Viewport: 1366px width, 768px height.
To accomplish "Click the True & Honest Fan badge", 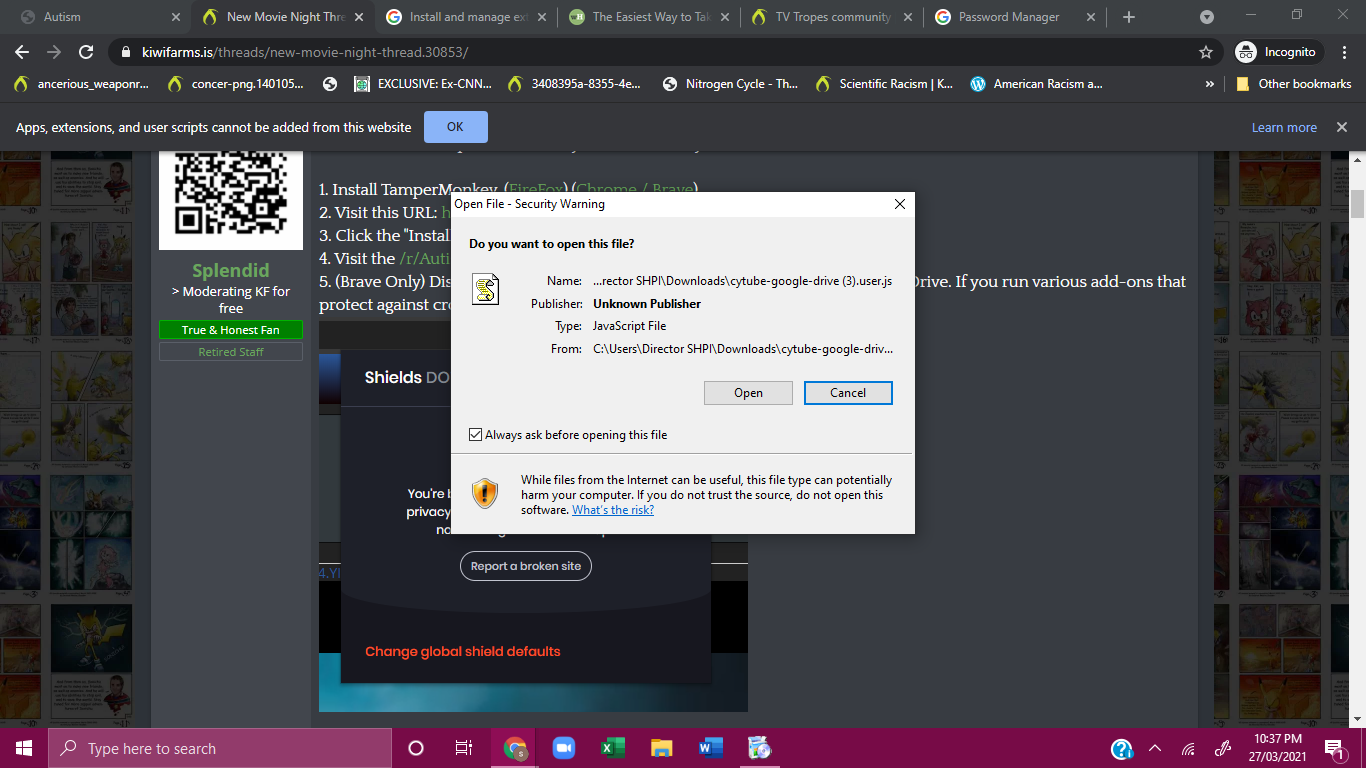I will point(230,330).
